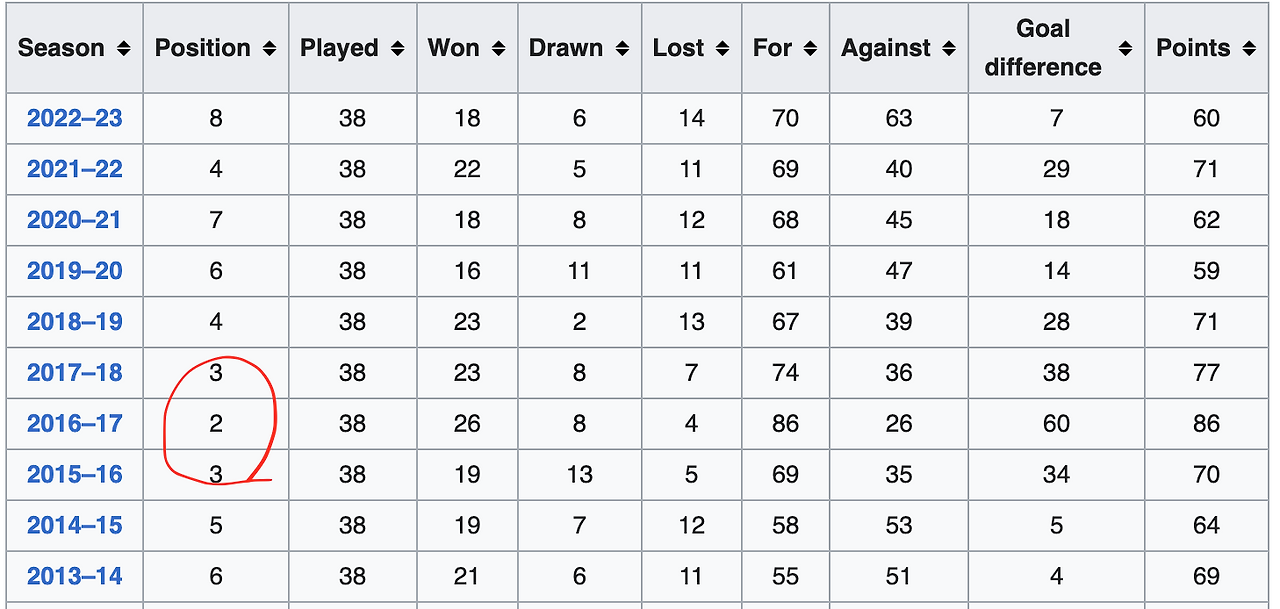Go to the 2018–19 season link
Screen dimensions: 1280x609
tap(75, 322)
